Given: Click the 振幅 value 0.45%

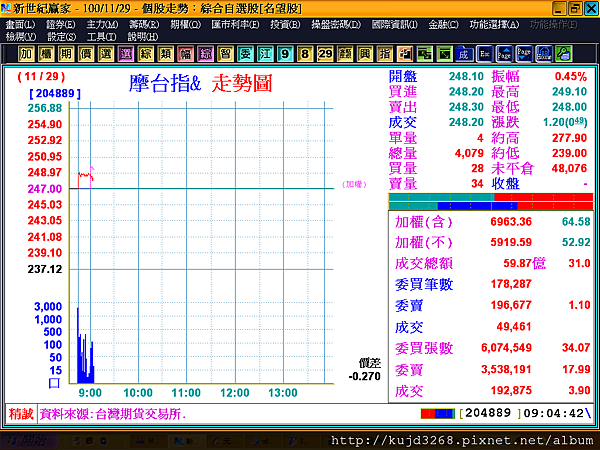Looking at the screenshot, I should tap(571, 76).
